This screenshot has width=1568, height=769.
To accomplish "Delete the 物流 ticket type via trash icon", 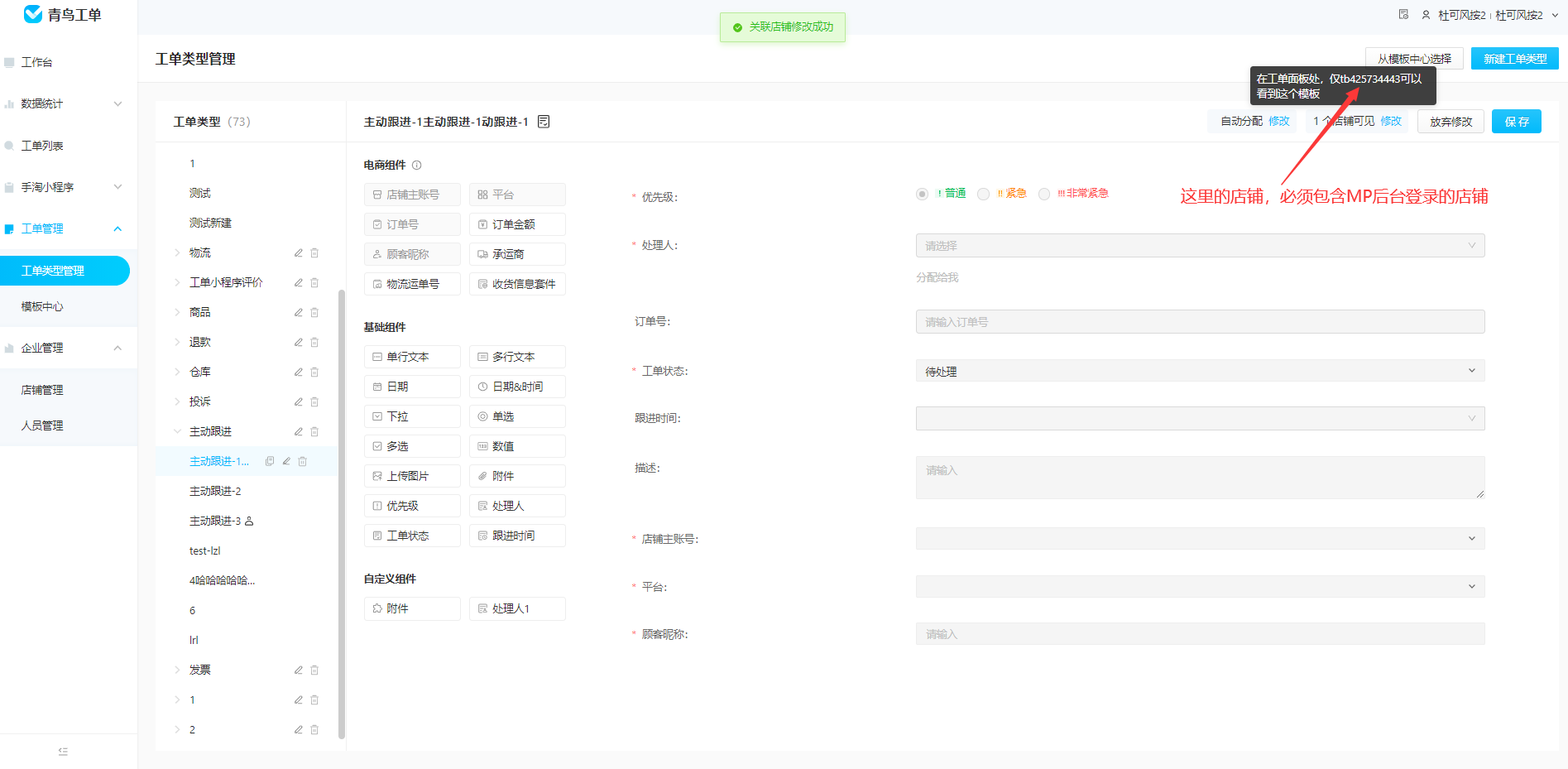I will pos(314,253).
